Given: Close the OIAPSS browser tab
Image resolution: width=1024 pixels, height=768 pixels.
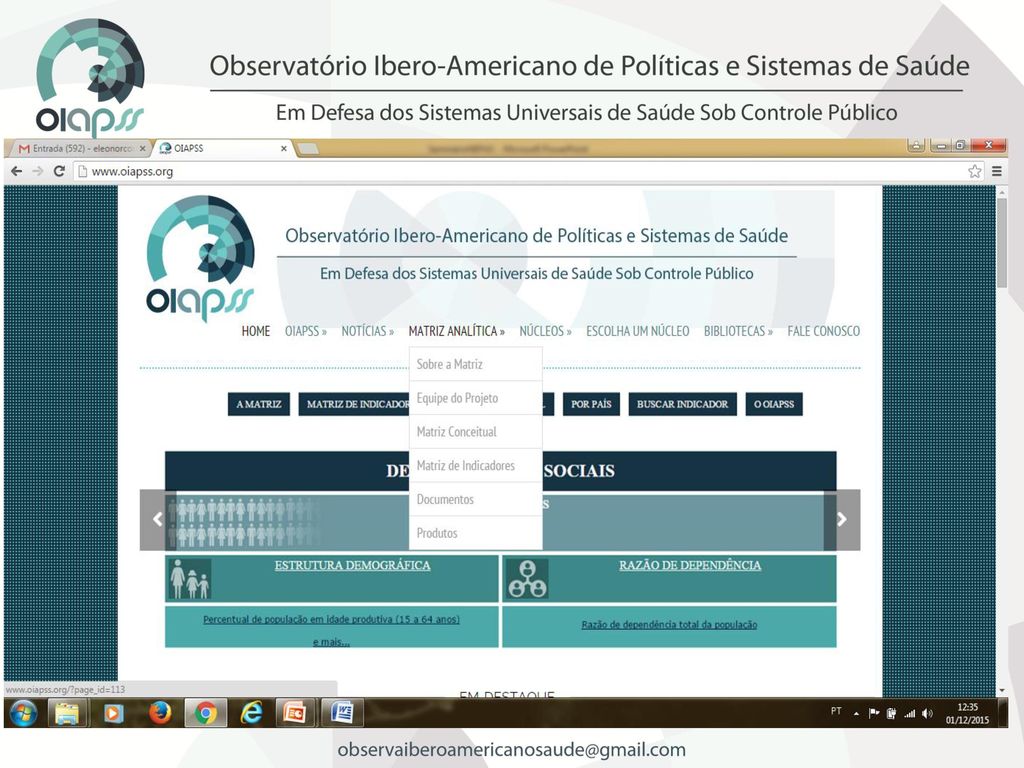Looking at the screenshot, I should tap(283, 148).
